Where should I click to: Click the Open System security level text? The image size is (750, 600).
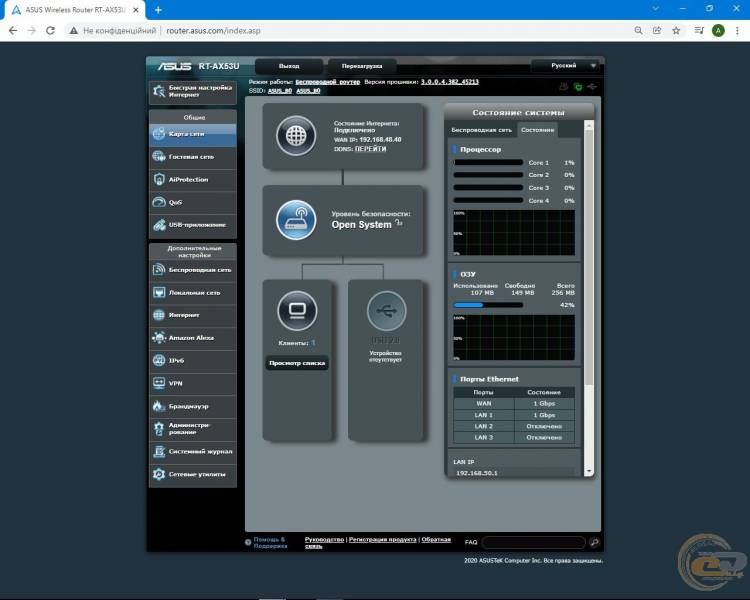point(361,225)
